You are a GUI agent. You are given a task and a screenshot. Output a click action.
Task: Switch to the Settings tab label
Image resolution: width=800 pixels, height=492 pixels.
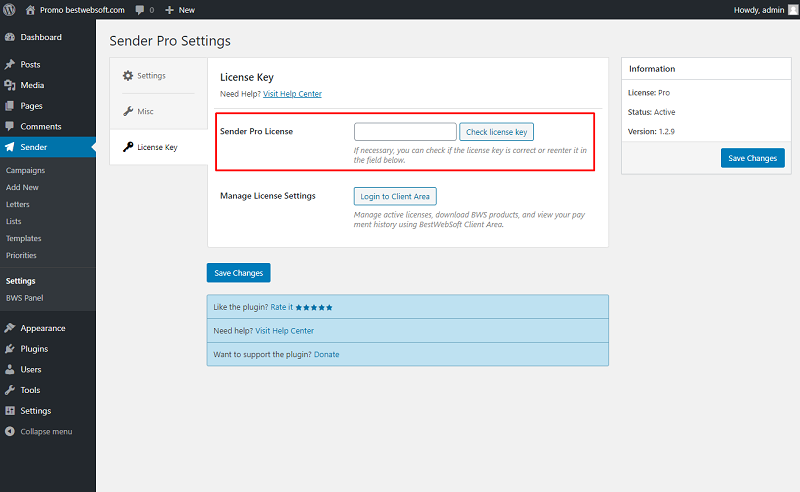click(152, 76)
